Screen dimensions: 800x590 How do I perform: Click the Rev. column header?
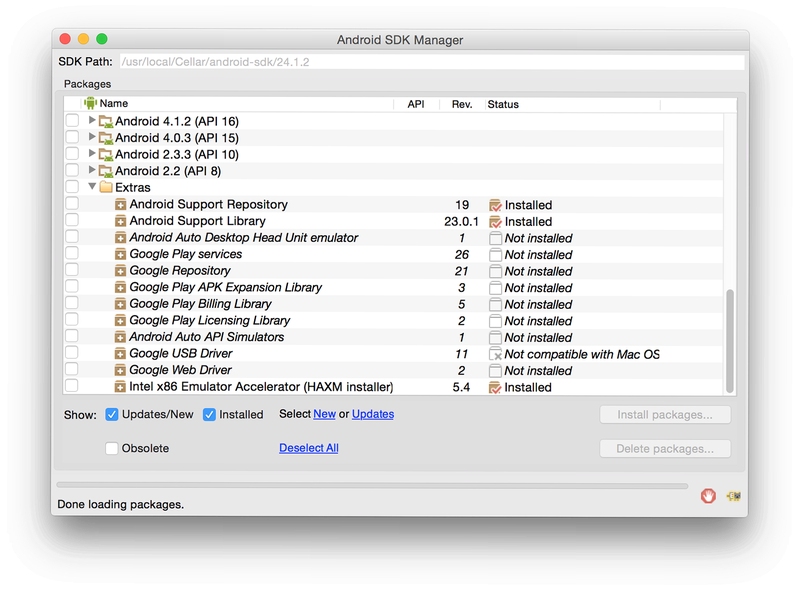[462, 104]
